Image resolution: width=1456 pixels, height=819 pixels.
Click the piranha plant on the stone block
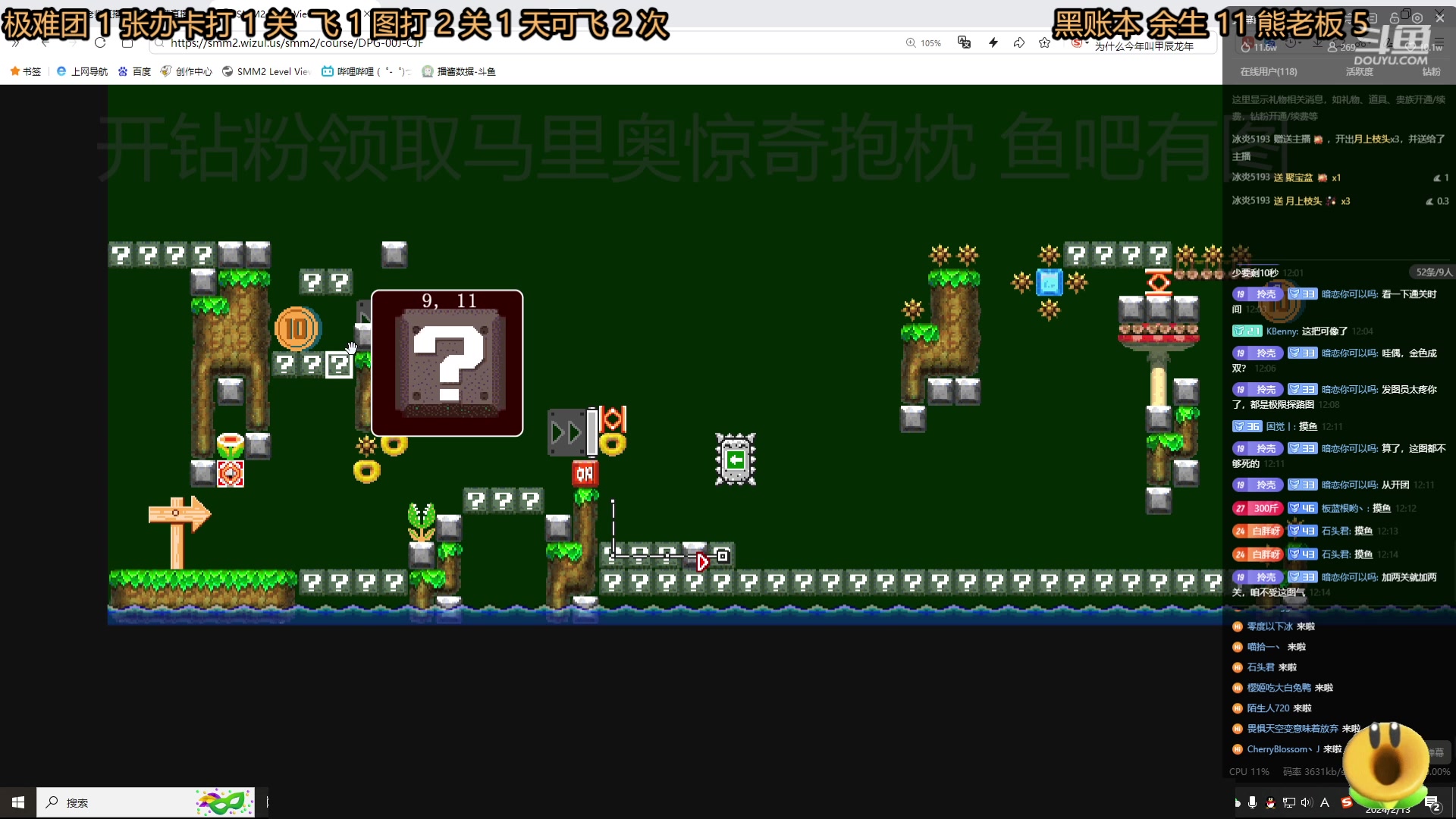point(422,522)
